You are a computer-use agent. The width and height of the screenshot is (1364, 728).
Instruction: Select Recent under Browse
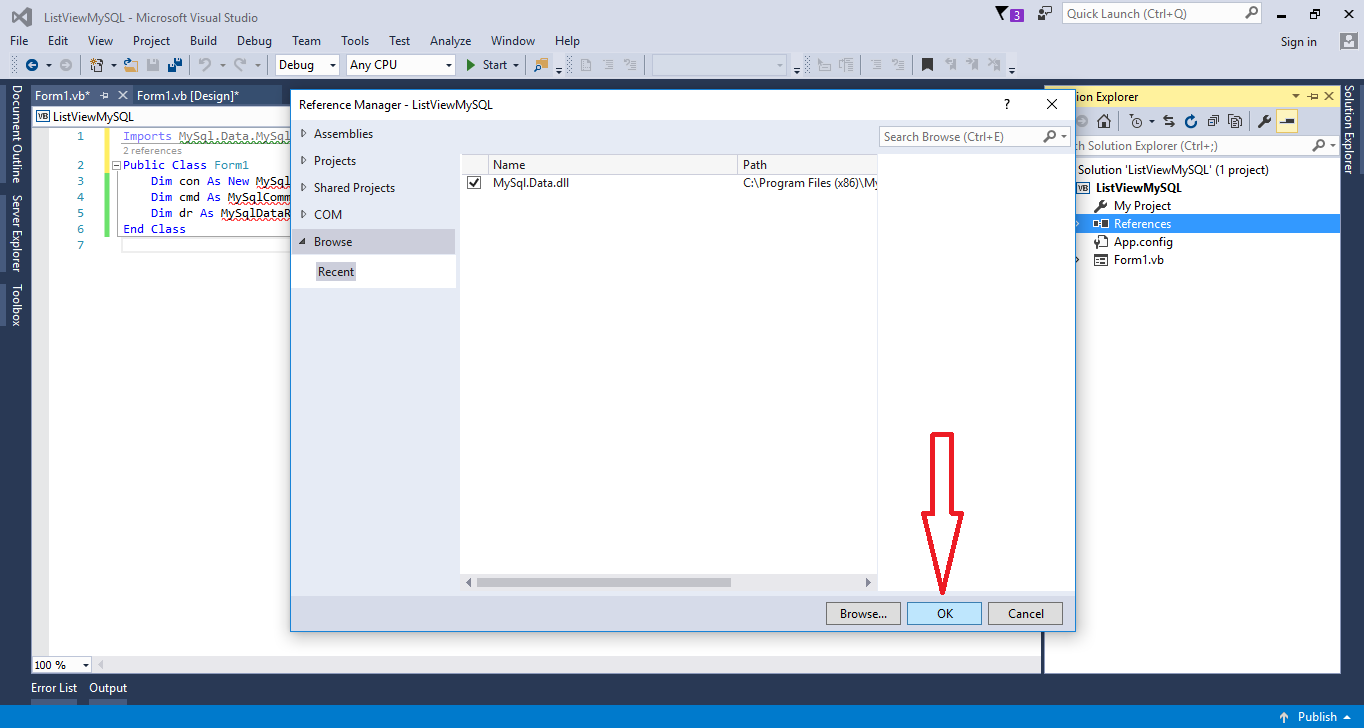[x=335, y=272]
